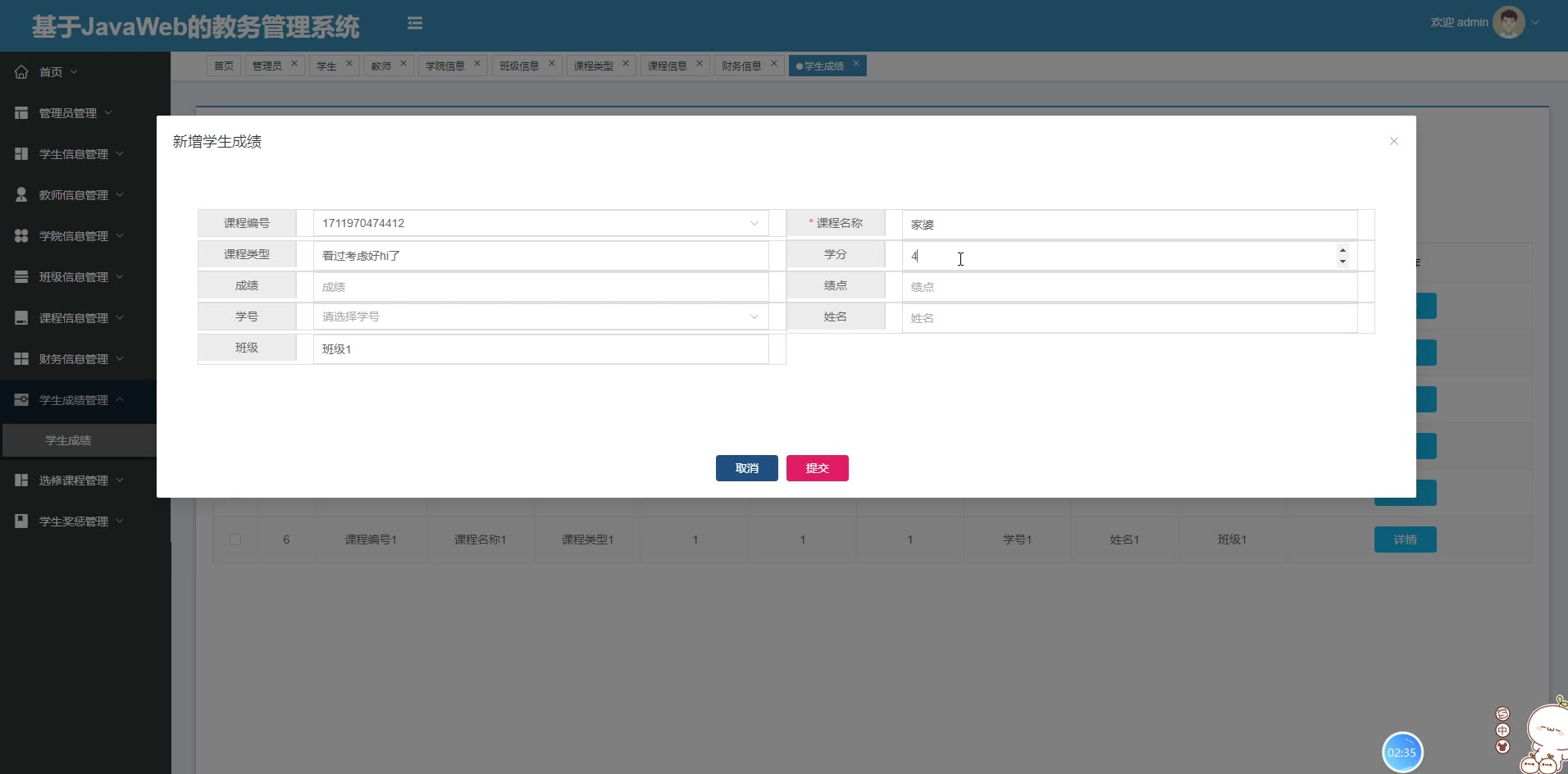Image resolution: width=1568 pixels, height=774 pixels.
Task: Click the 取消 button
Action: [x=747, y=468]
